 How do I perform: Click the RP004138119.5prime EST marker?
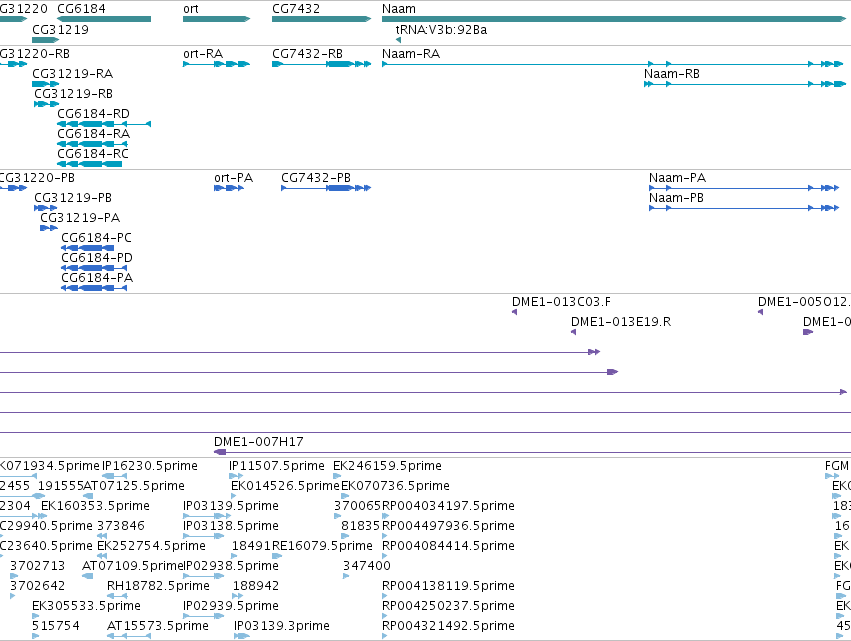[x=385, y=596]
